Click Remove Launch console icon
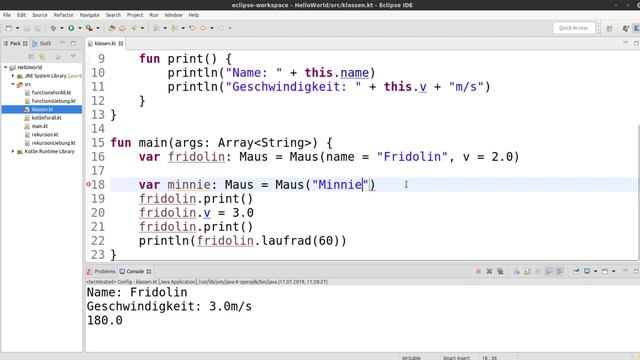Image resolution: width=640 pixels, height=360 pixels. 489,271
